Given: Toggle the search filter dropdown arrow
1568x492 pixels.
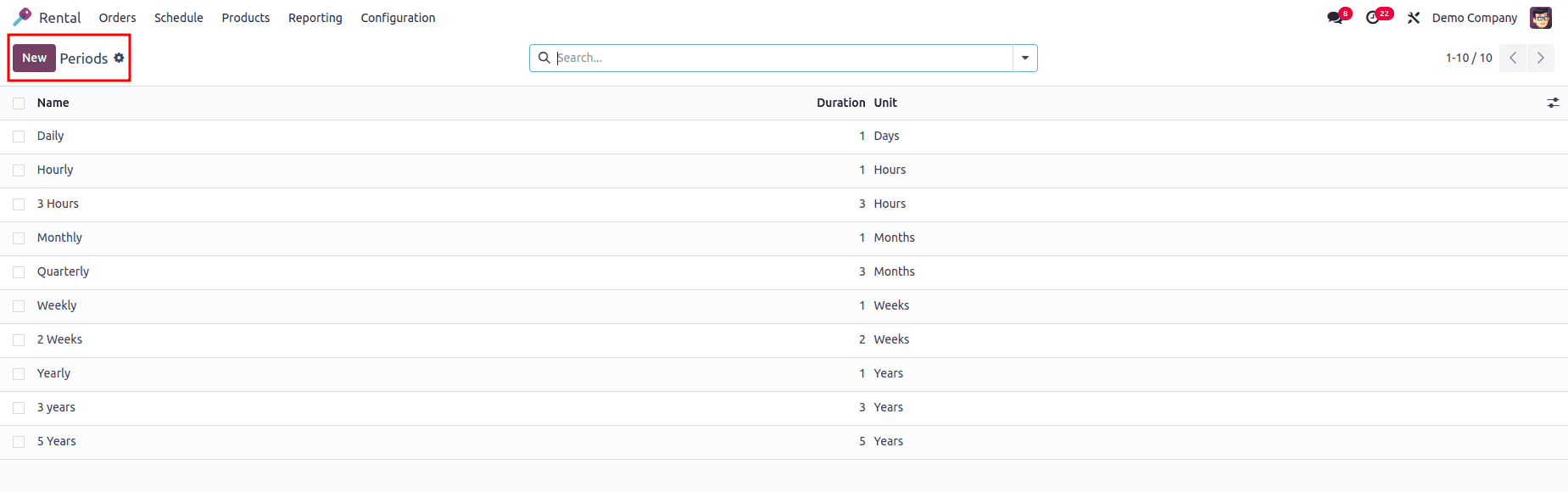Looking at the screenshot, I should [1024, 58].
